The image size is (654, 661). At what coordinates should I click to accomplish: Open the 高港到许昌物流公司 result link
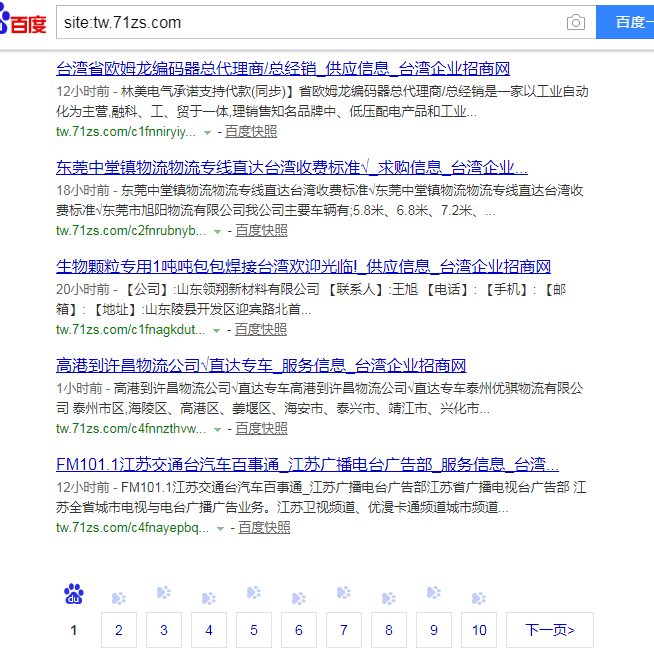pyautogui.click(x=261, y=365)
